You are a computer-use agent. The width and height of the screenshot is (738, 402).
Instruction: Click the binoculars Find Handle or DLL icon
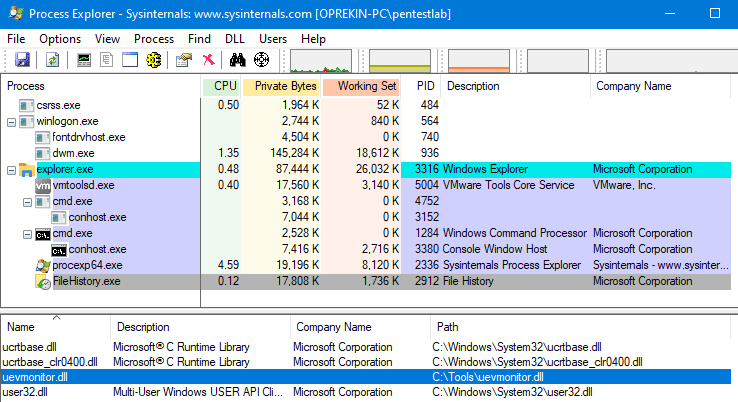(x=239, y=60)
